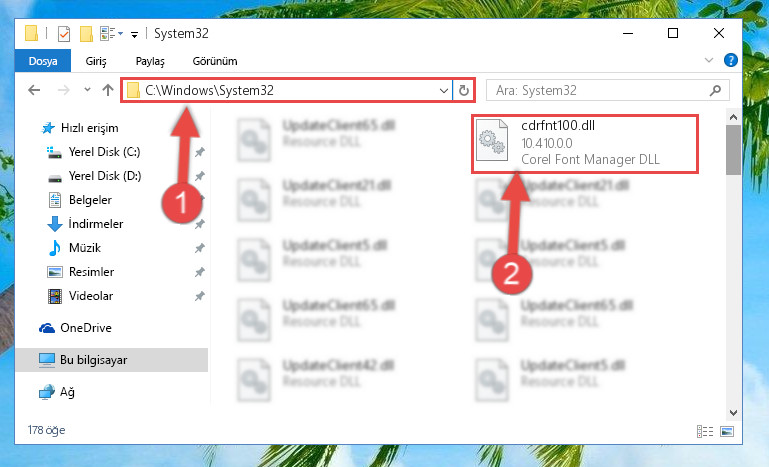Viewport: 769px width, 467px height.
Task: Open recent locations dropdown arrow
Action: pos(87,89)
